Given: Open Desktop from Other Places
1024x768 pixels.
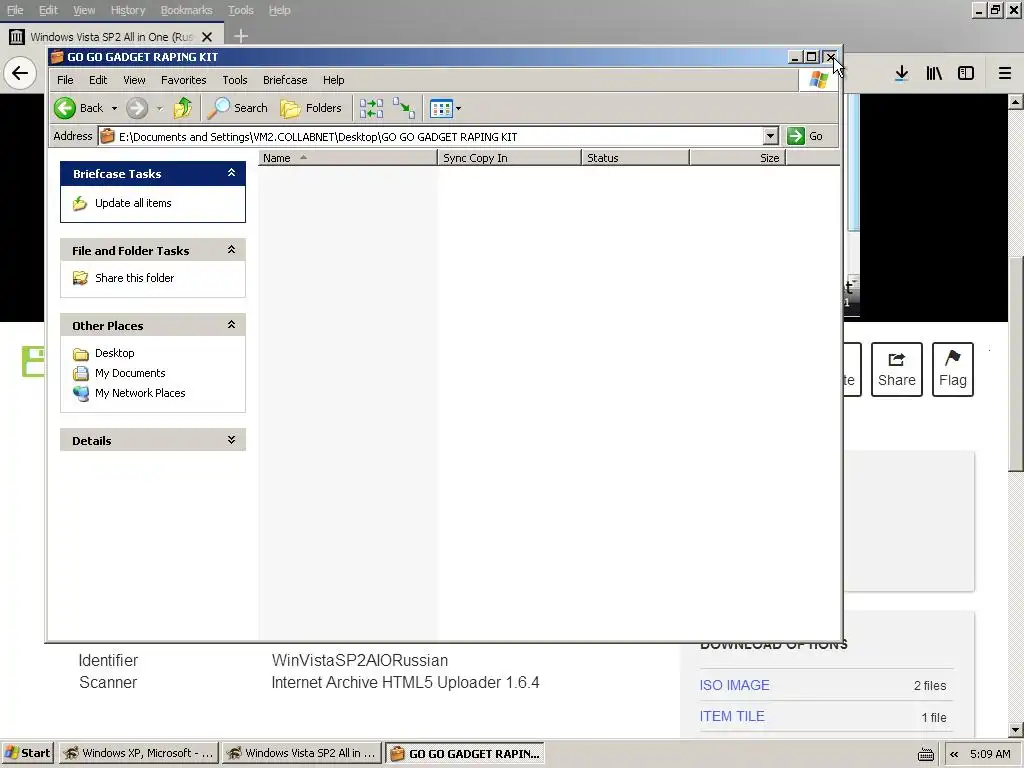Looking at the screenshot, I should pos(114,353).
